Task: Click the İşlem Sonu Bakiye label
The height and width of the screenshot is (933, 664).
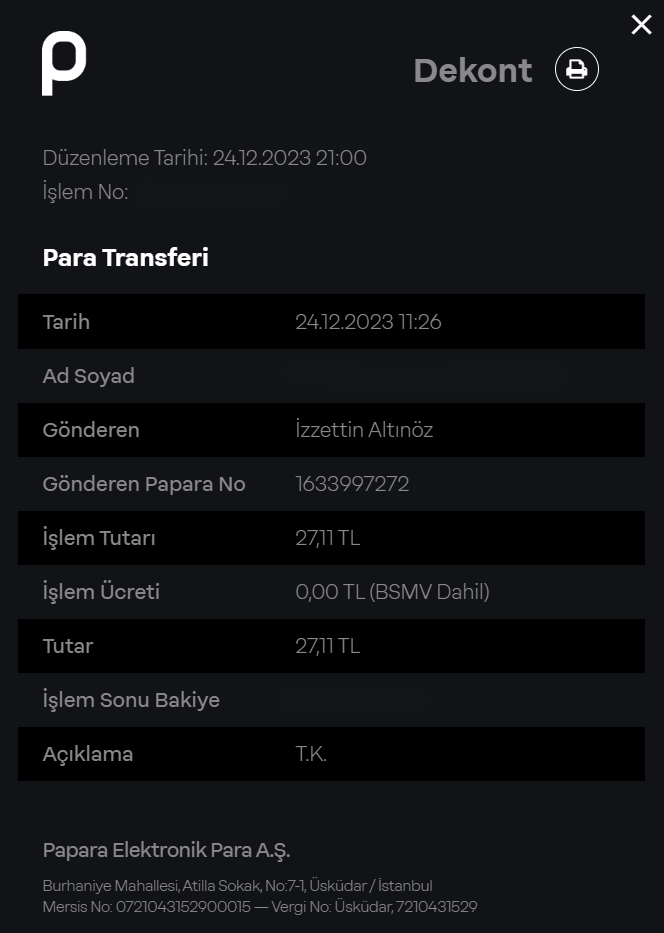Action: click(x=131, y=700)
